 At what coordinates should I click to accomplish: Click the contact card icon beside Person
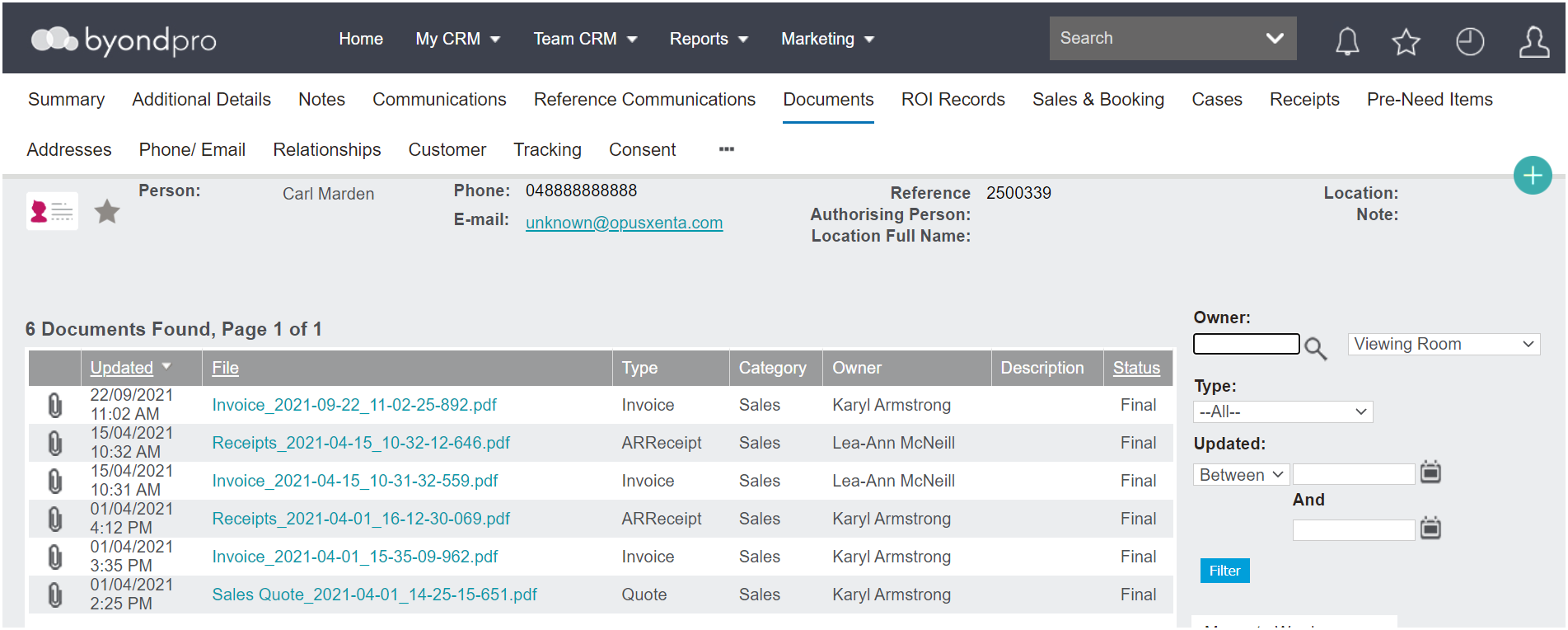click(52, 211)
